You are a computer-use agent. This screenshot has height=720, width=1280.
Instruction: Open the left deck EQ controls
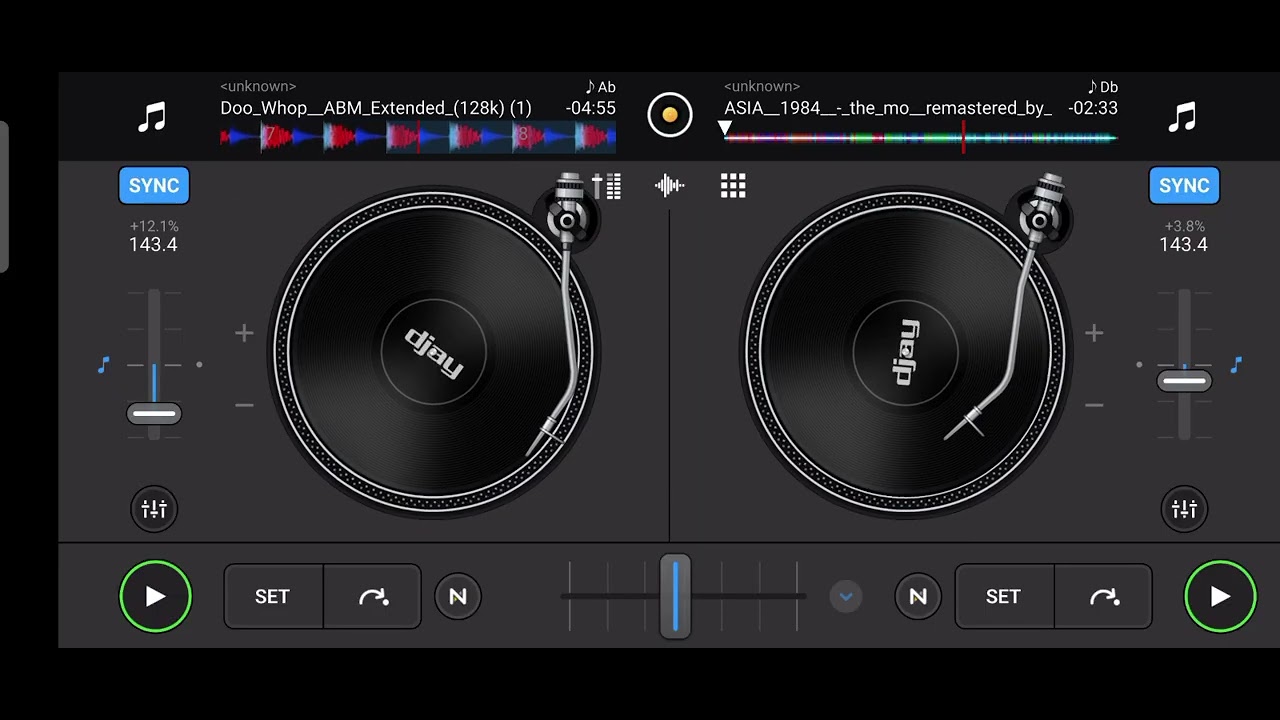tap(154, 509)
